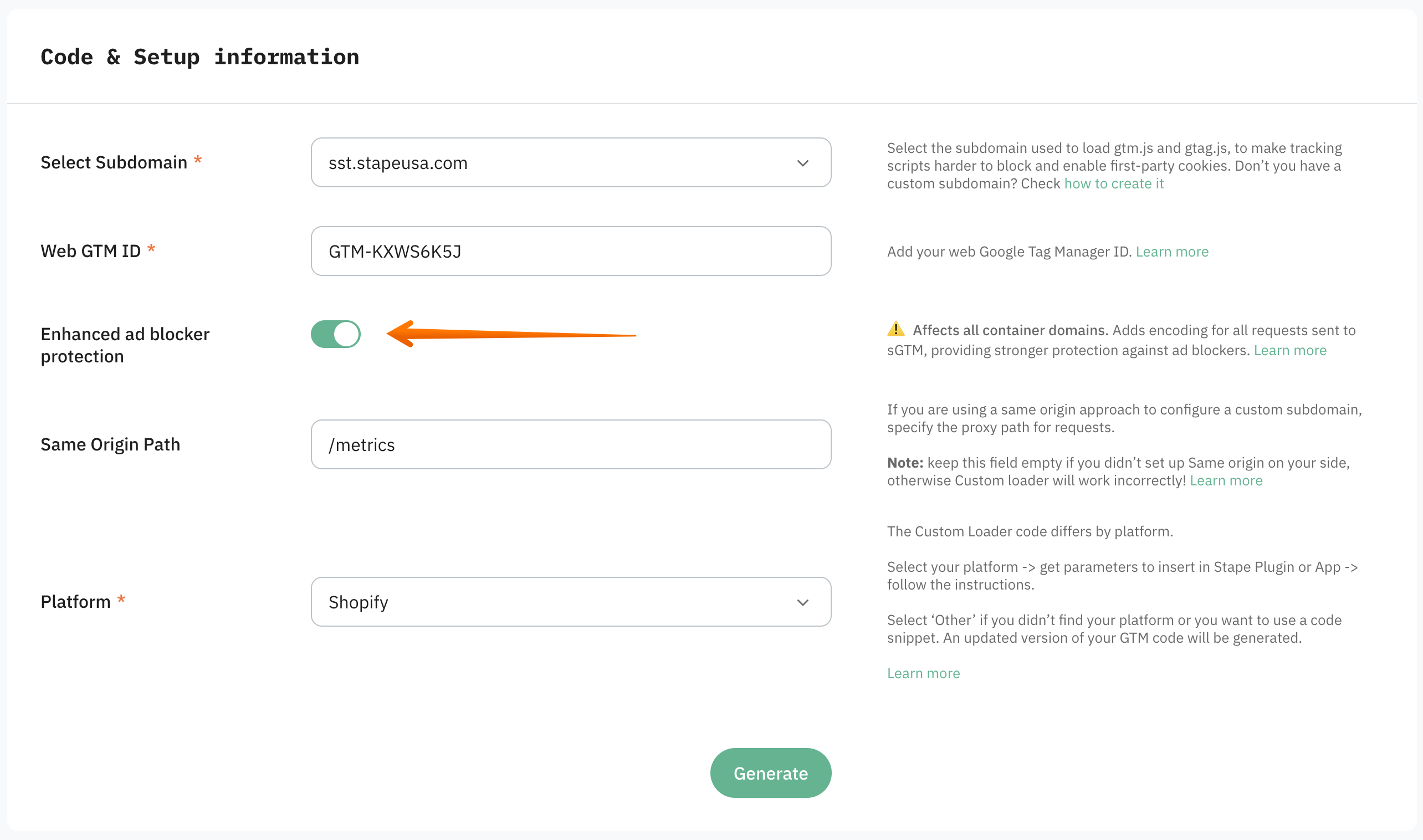Open the 'how to create it' link

pyautogui.click(x=1113, y=183)
